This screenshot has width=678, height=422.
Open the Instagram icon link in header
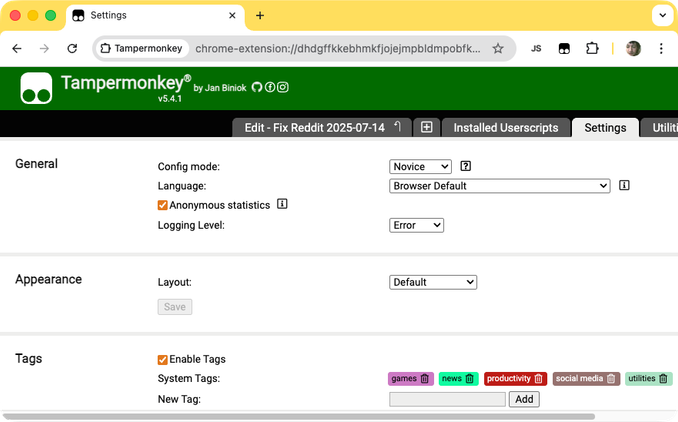click(283, 87)
